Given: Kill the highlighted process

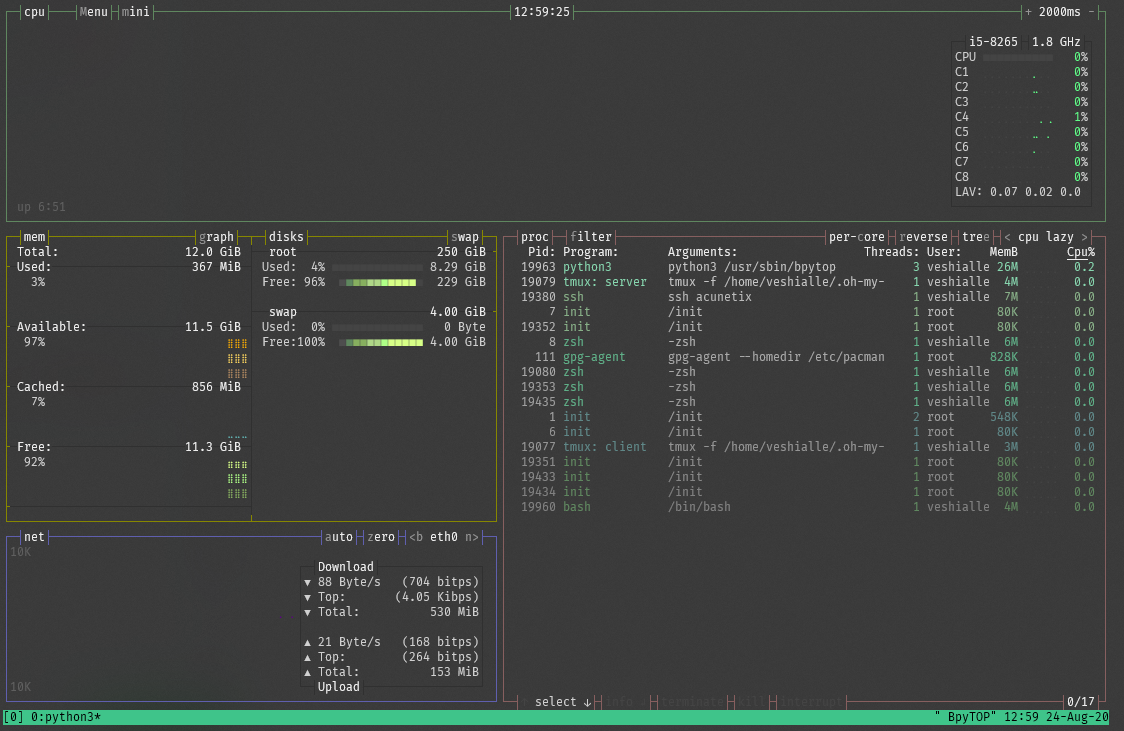Looking at the screenshot, I should pos(753,701).
